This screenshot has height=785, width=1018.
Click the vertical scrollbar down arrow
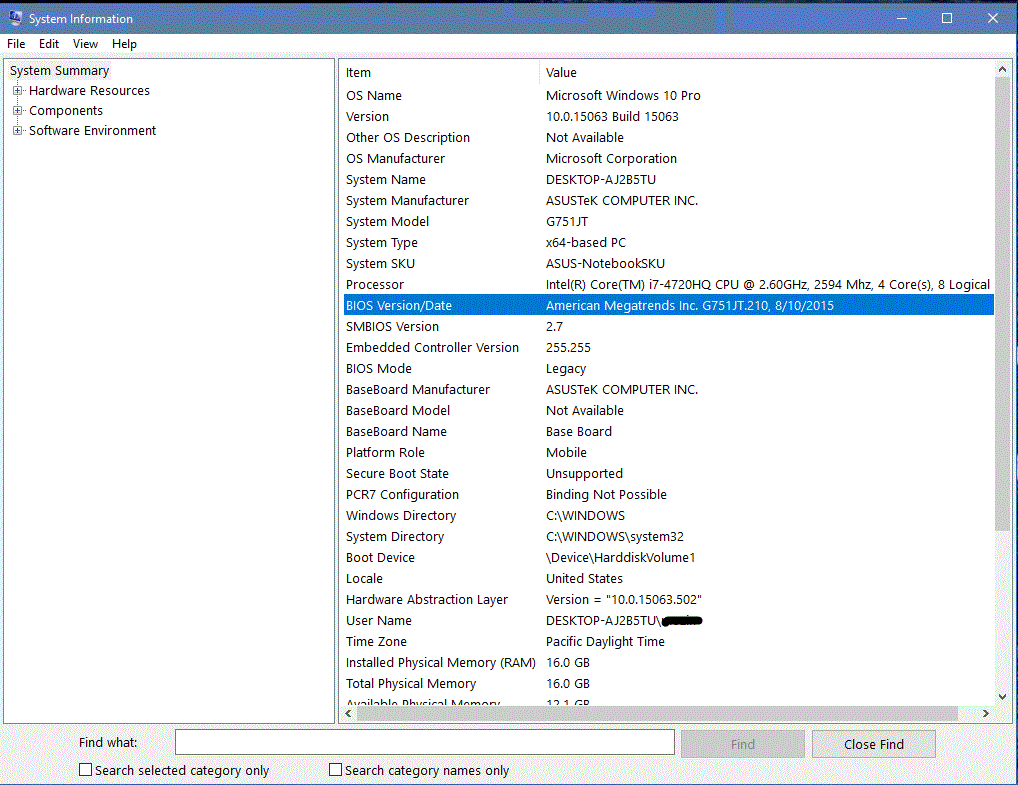coord(1002,697)
